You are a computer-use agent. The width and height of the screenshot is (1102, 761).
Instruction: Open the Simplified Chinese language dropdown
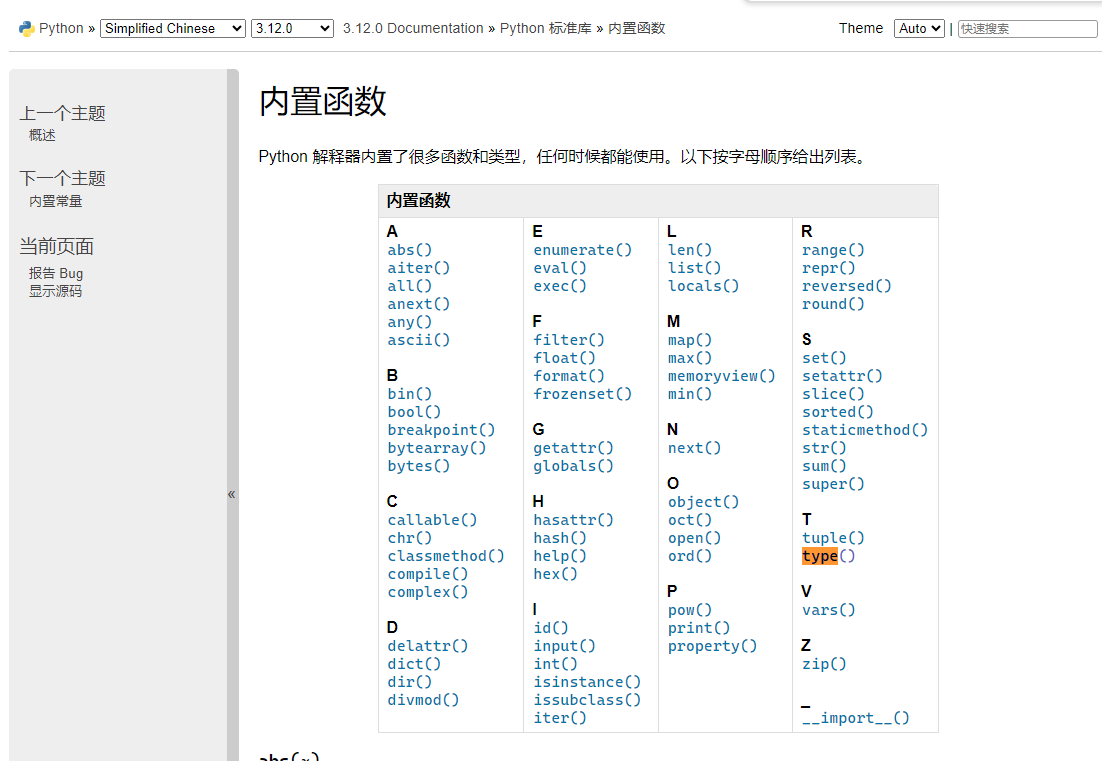(171, 28)
